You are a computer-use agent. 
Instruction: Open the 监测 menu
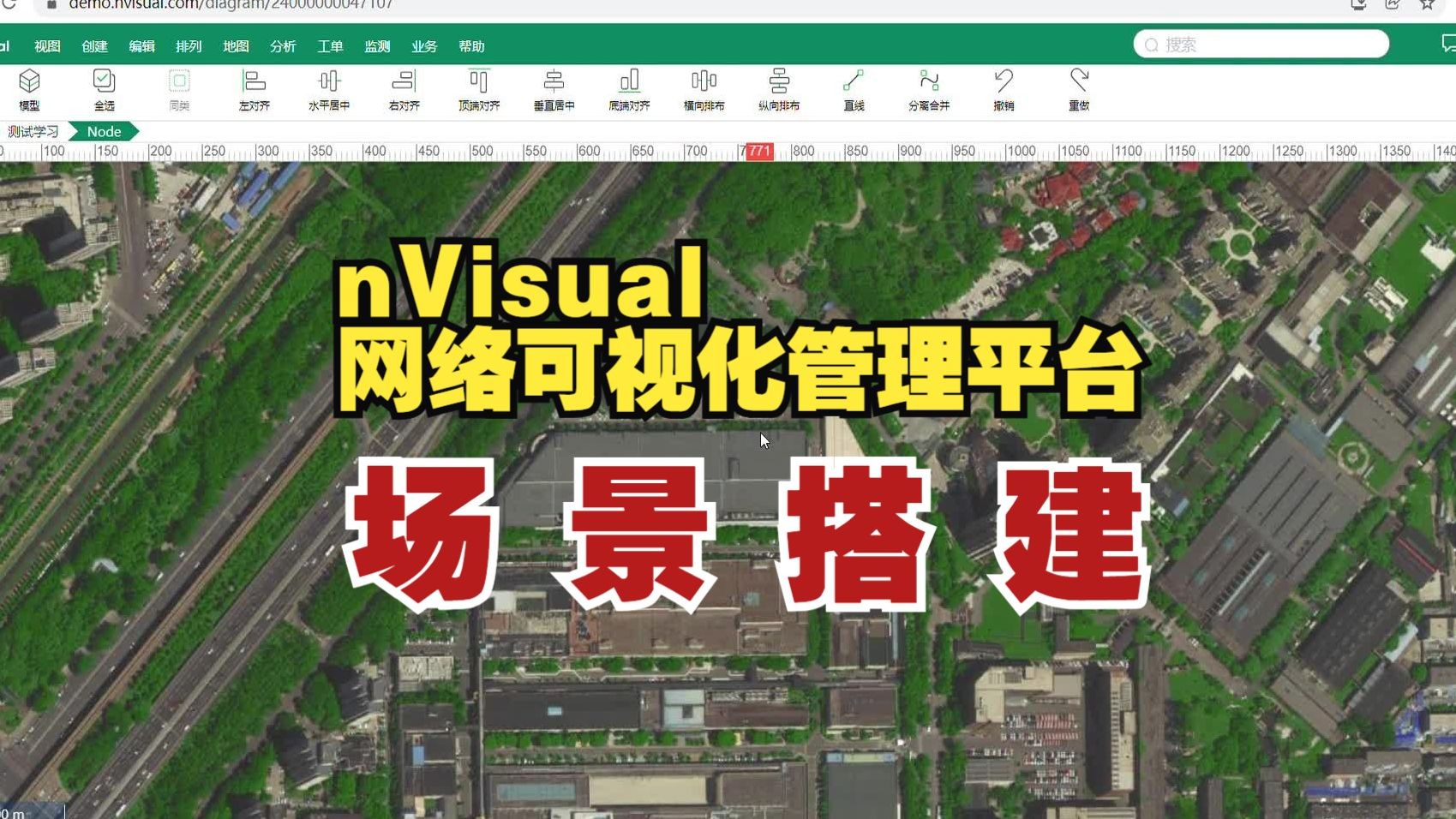[377, 46]
